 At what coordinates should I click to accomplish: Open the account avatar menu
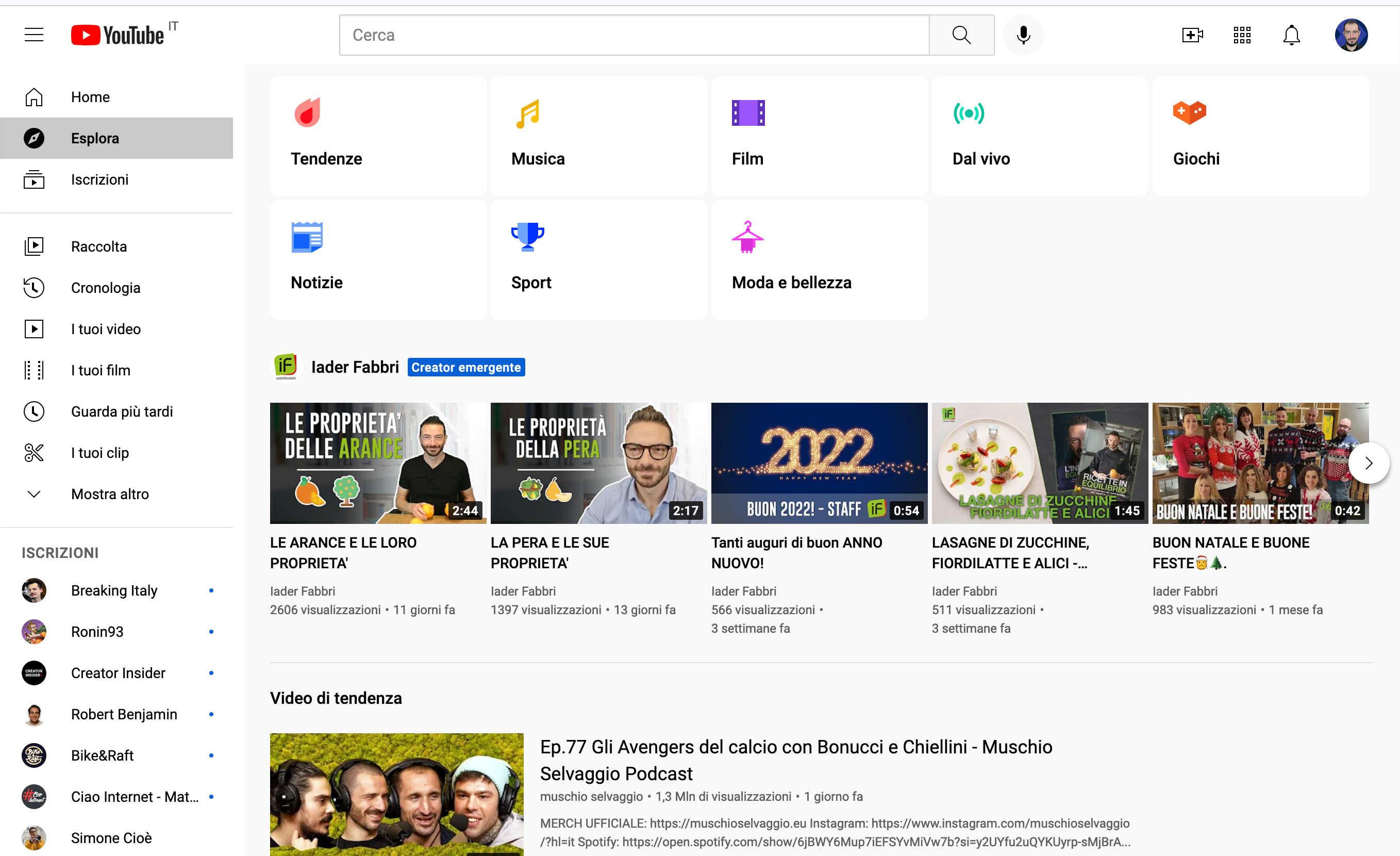(x=1351, y=35)
